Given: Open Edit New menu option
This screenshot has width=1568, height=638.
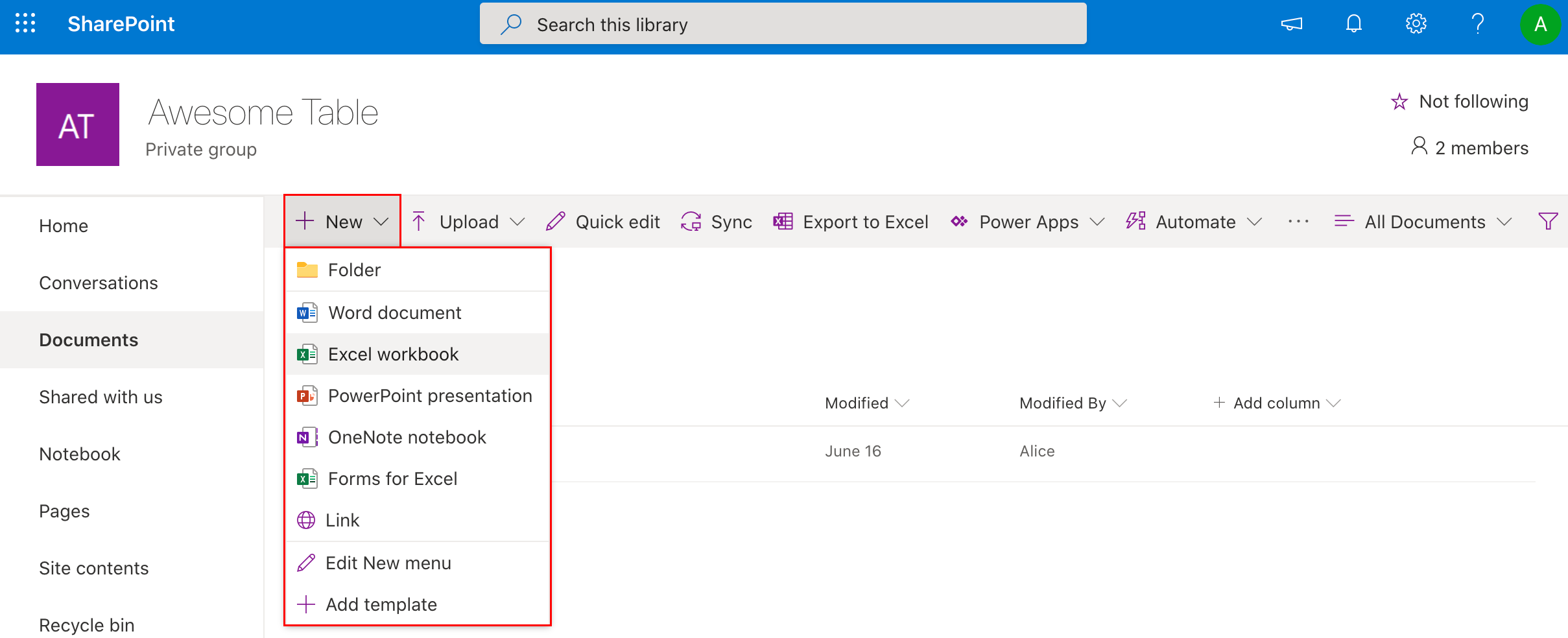Looking at the screenshot, I should tap(418, 563).
